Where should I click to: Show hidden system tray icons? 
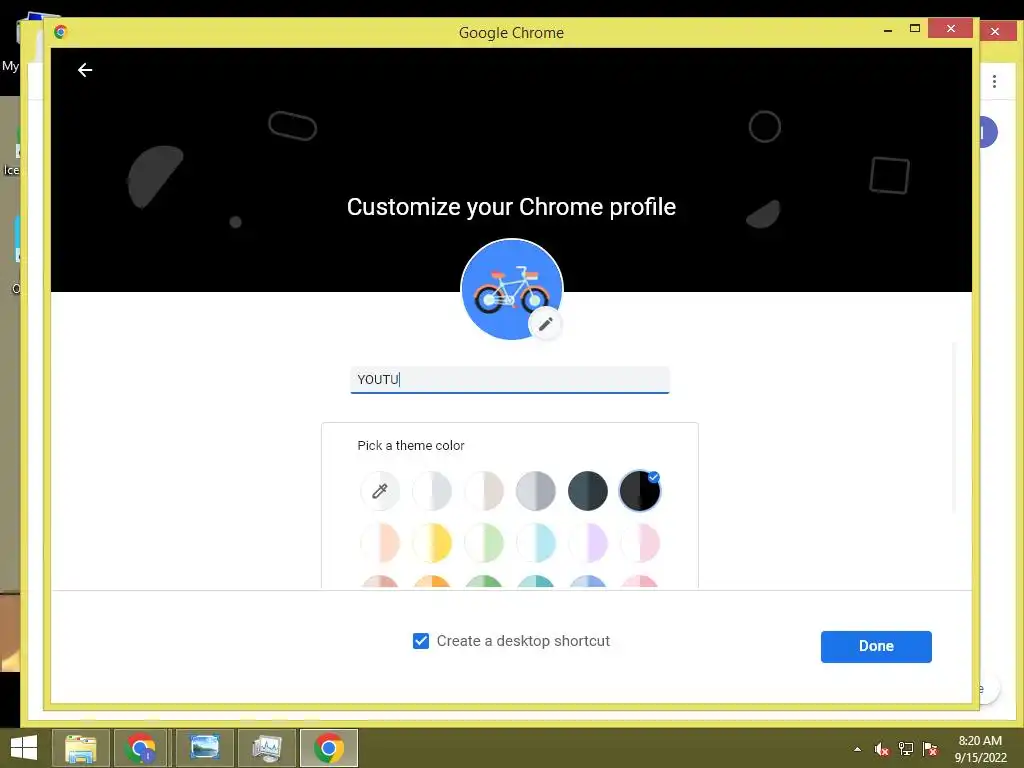pos(857,749)
